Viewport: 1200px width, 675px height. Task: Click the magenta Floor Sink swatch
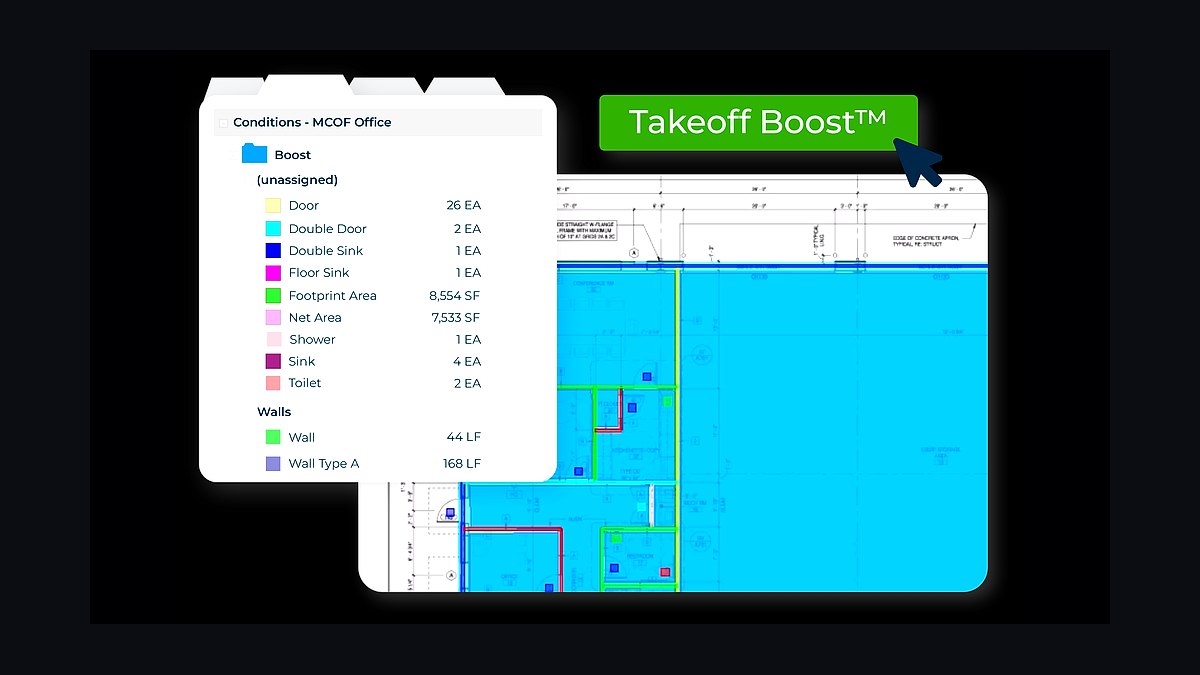click(x=272, y=272)
